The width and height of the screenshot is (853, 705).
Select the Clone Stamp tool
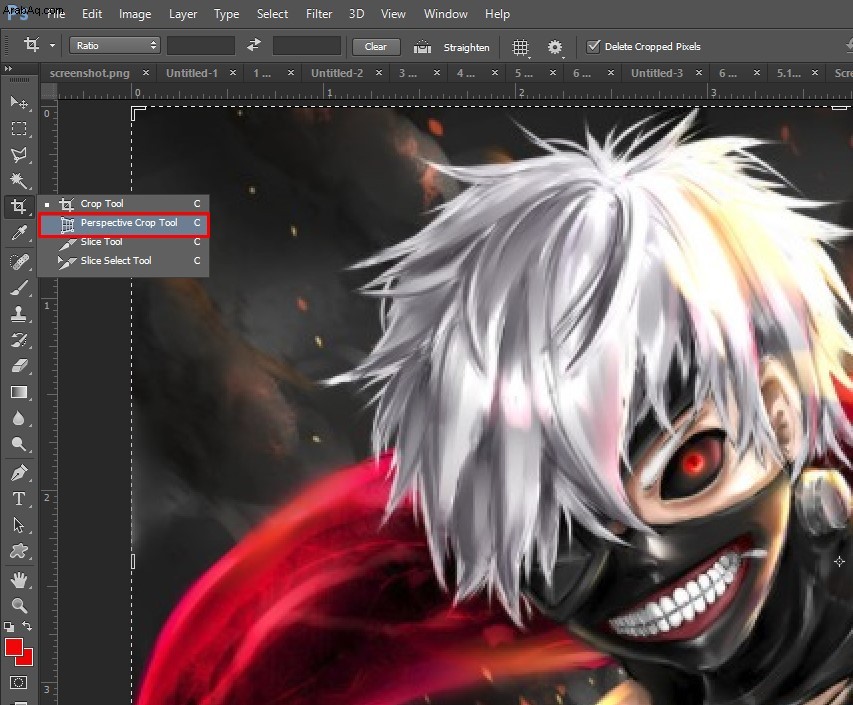point(19,314)
